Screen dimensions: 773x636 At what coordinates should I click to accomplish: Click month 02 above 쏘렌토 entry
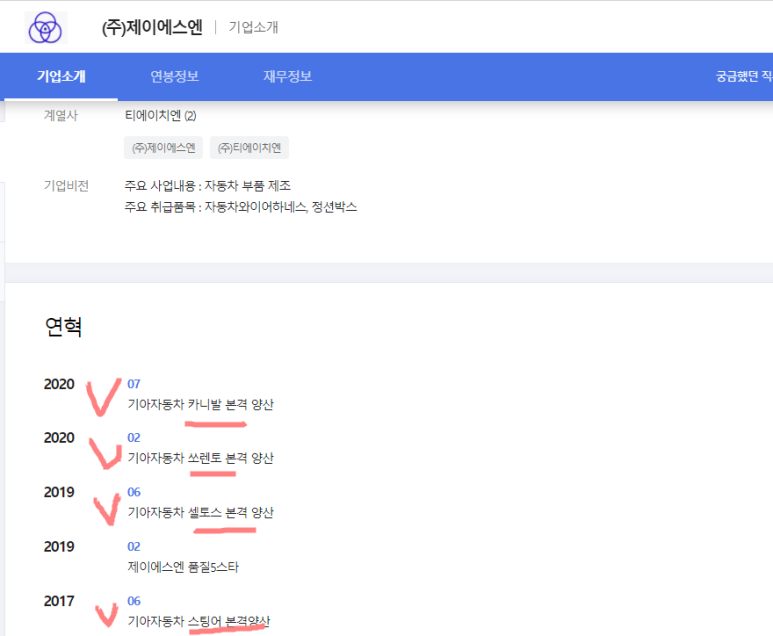134,438
